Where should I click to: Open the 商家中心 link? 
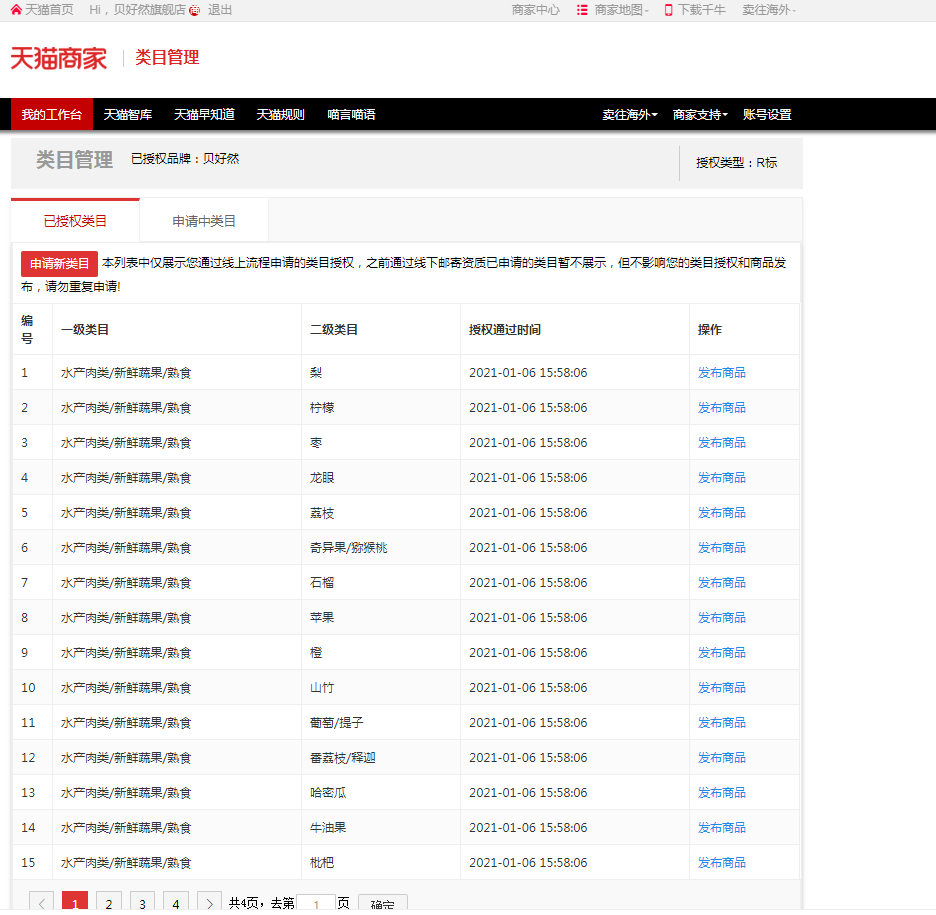tap(535, 10)
